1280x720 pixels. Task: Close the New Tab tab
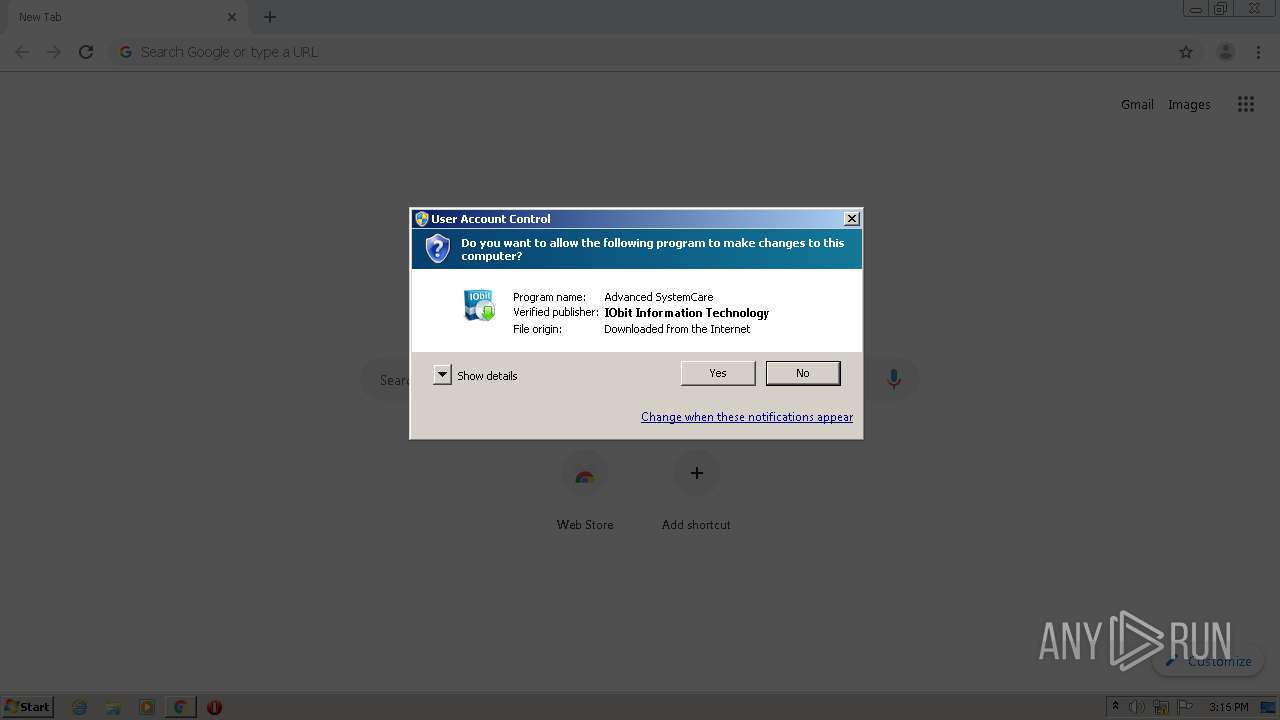(x=232, y=17)
